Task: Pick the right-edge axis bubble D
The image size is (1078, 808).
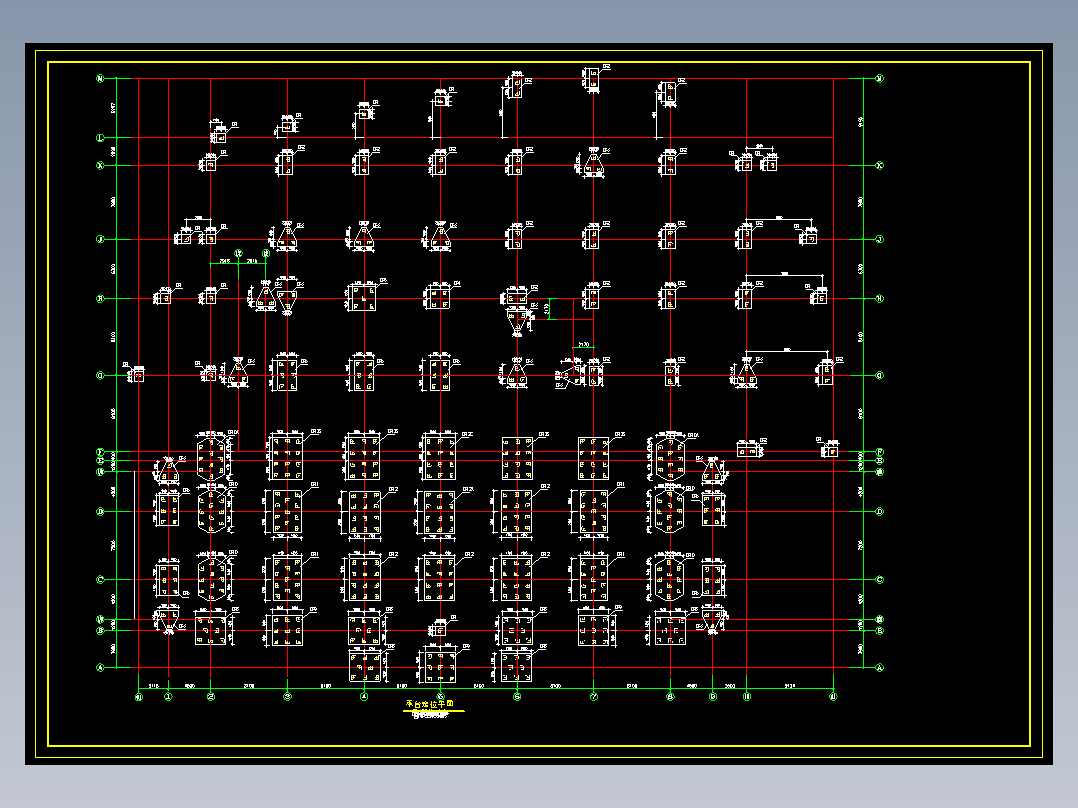Action: (879, 512)
